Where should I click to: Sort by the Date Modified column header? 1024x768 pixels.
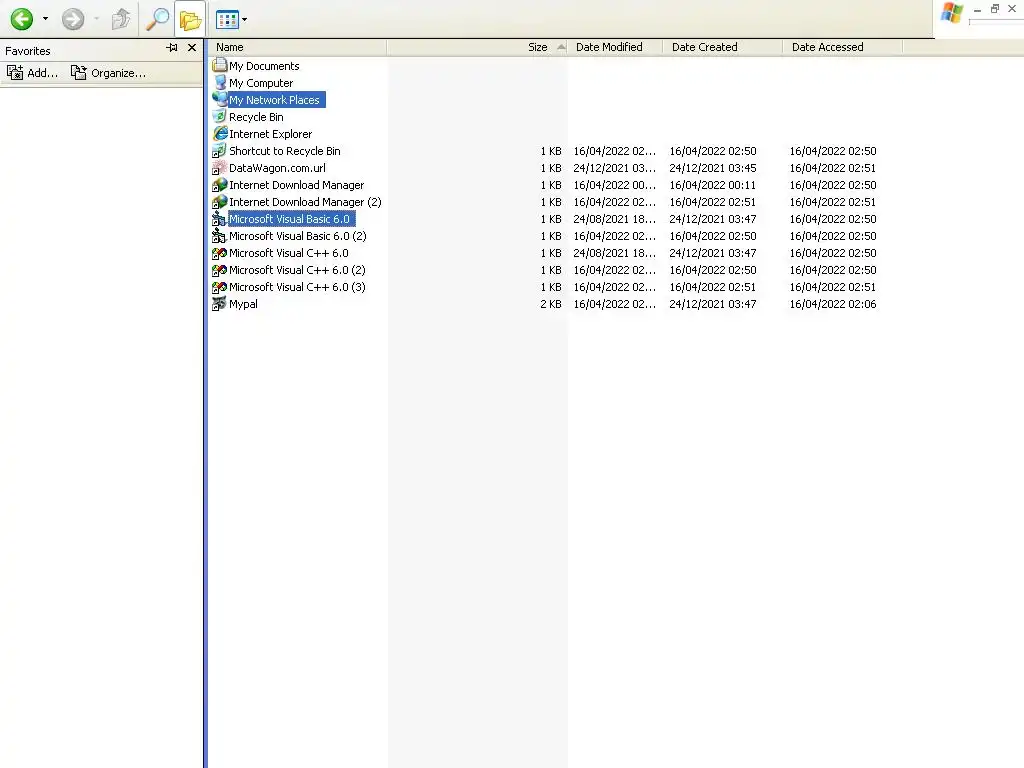pyautogui.click(x=615, y=47)
